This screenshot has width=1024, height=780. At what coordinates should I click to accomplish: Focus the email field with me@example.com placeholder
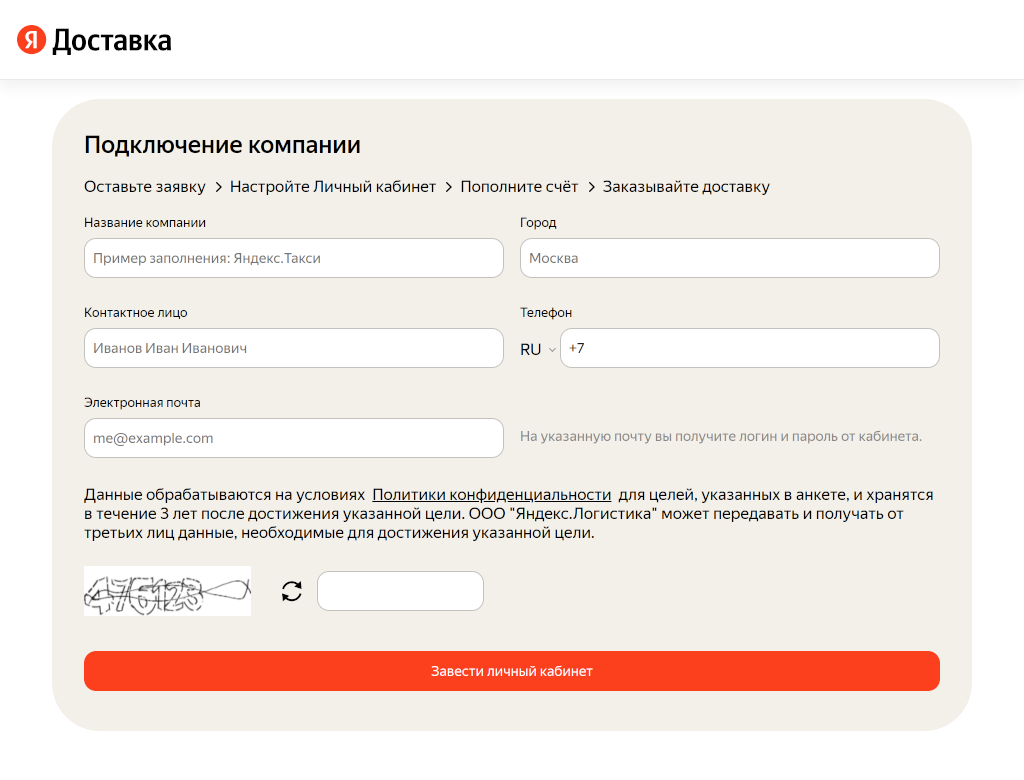[x=294, y=438]
